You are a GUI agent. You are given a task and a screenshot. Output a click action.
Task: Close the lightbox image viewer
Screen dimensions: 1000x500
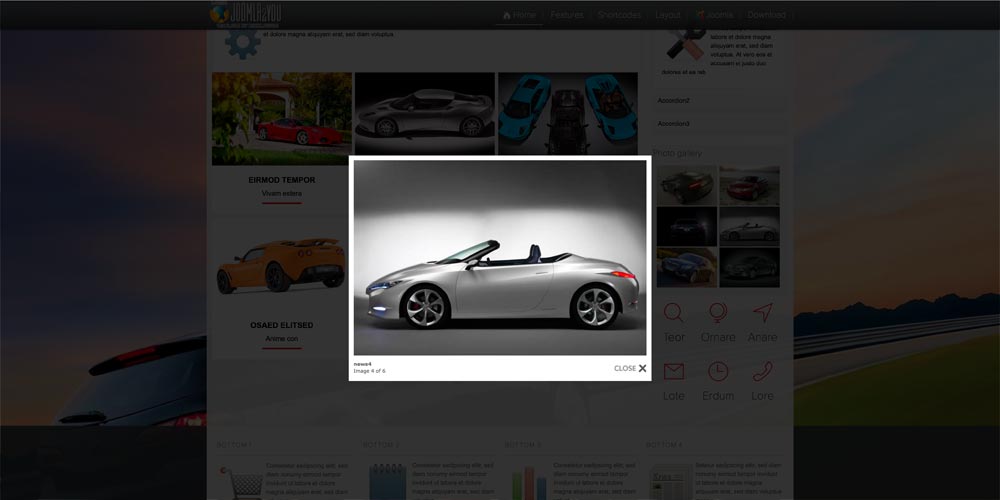630,368
